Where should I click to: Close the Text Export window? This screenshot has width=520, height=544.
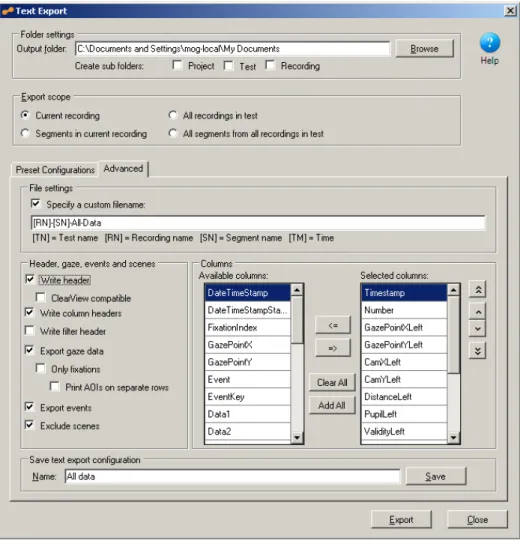click(x=510, y=11)
